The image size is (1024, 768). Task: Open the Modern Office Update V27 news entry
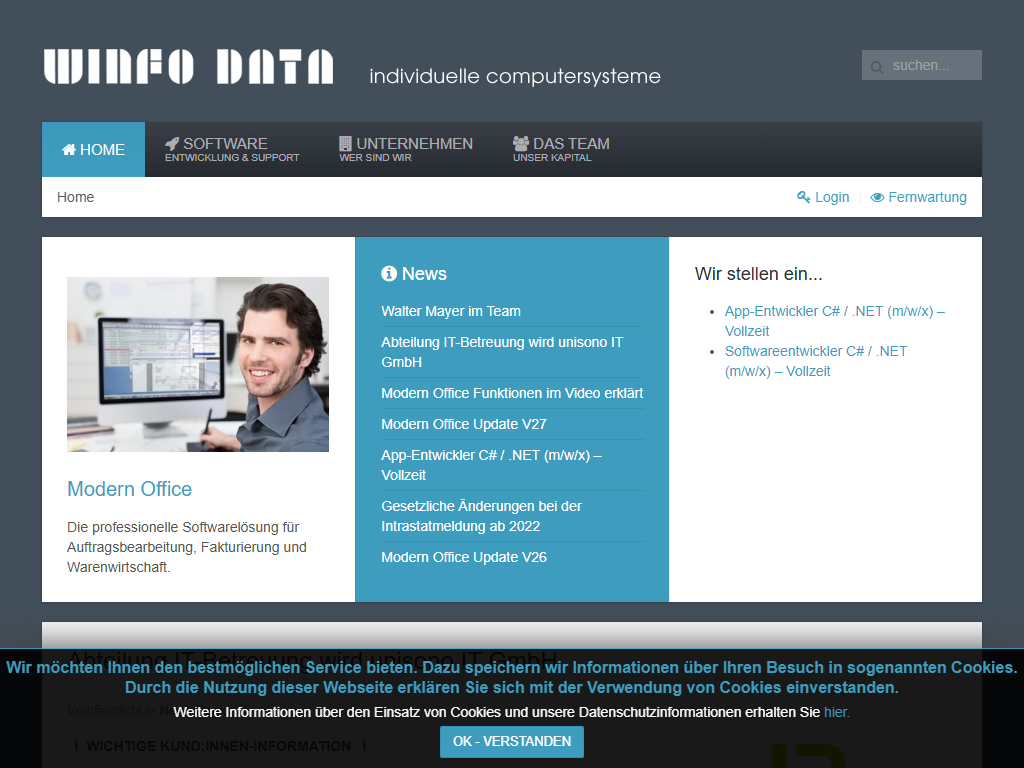[464, 424]
